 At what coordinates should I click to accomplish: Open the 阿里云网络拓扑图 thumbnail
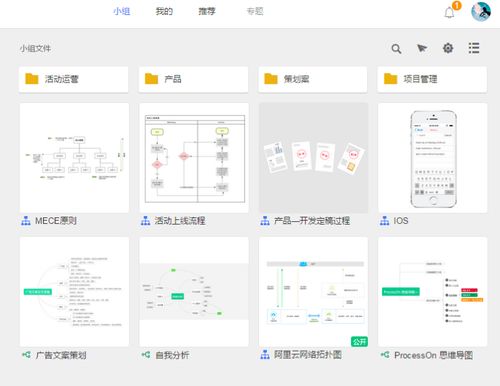tap(314, 292)
